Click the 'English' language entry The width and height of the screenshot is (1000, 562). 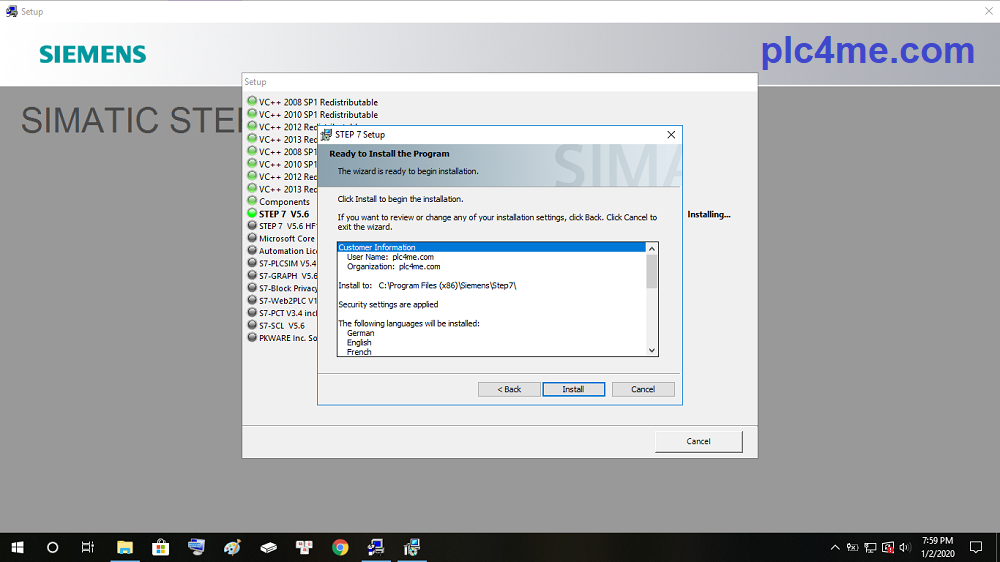[359, 343]
